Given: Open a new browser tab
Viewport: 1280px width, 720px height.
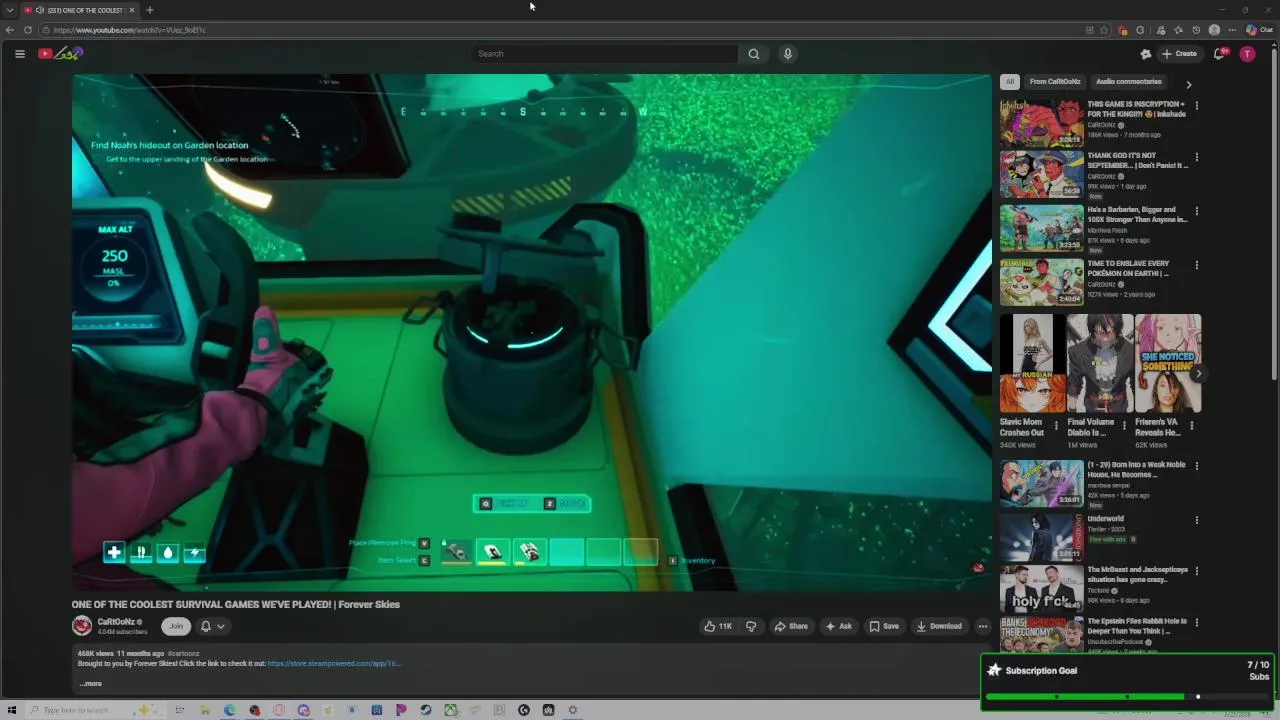Looking at the screenshot, I should tap(149, 10).
